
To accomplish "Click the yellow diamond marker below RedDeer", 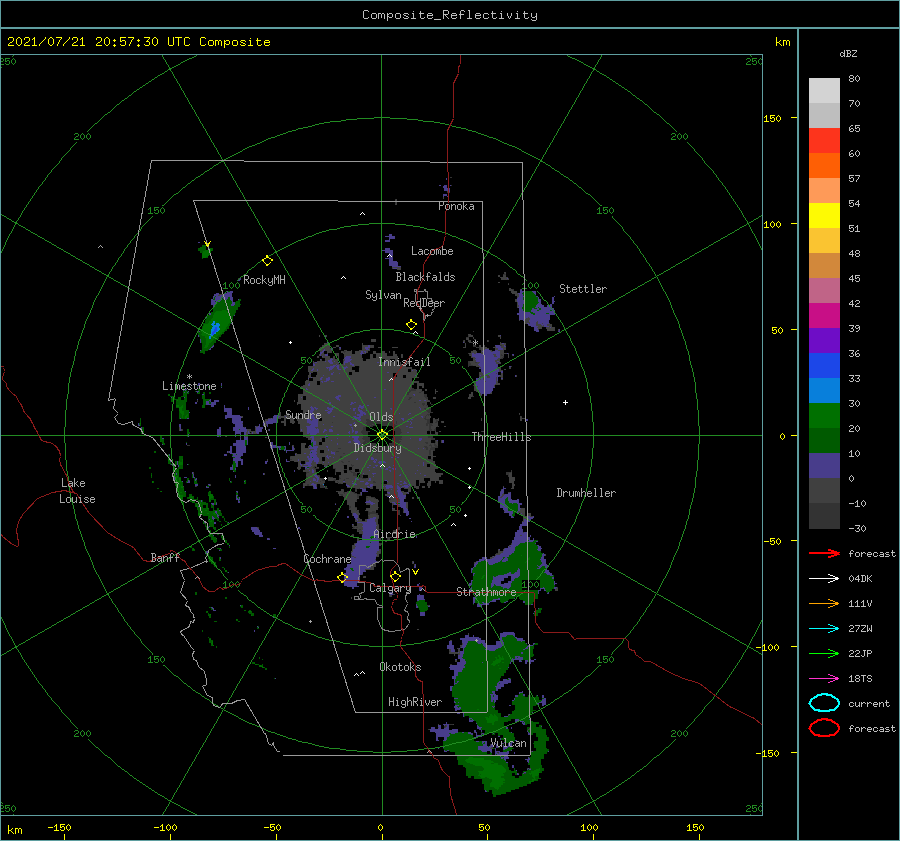I will [411, 325].
